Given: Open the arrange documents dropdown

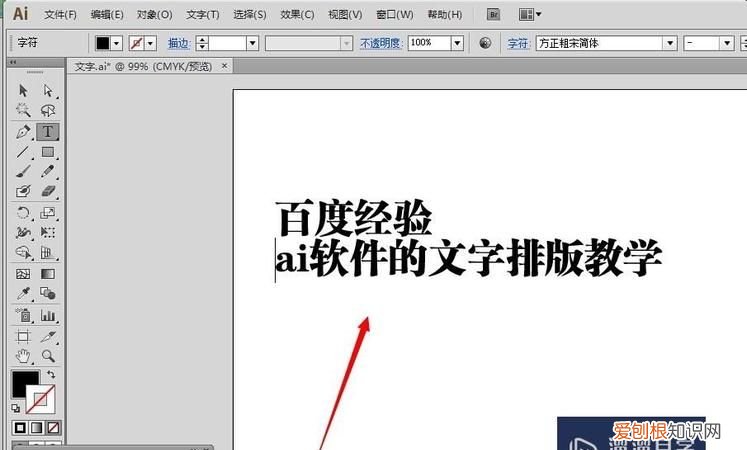Looking at the screenshot, I should [x=530, y=15].
